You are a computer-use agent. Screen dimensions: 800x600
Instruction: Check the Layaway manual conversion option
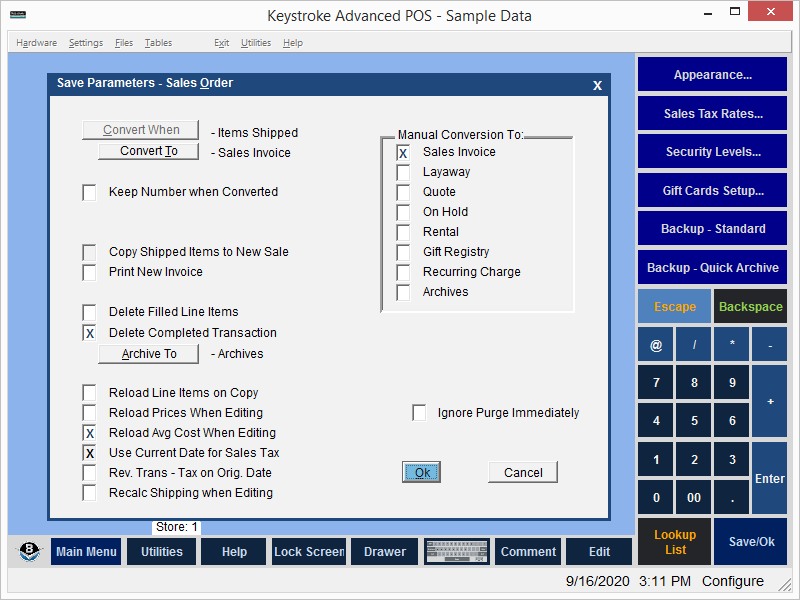403,172
